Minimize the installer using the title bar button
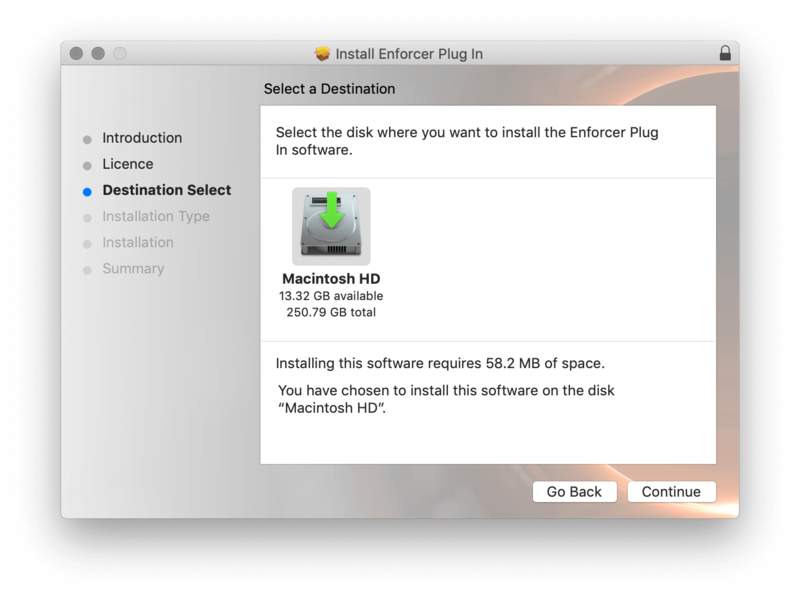This screenshot has height=599, width=800. pyautogui.click(x=98, y=53)
